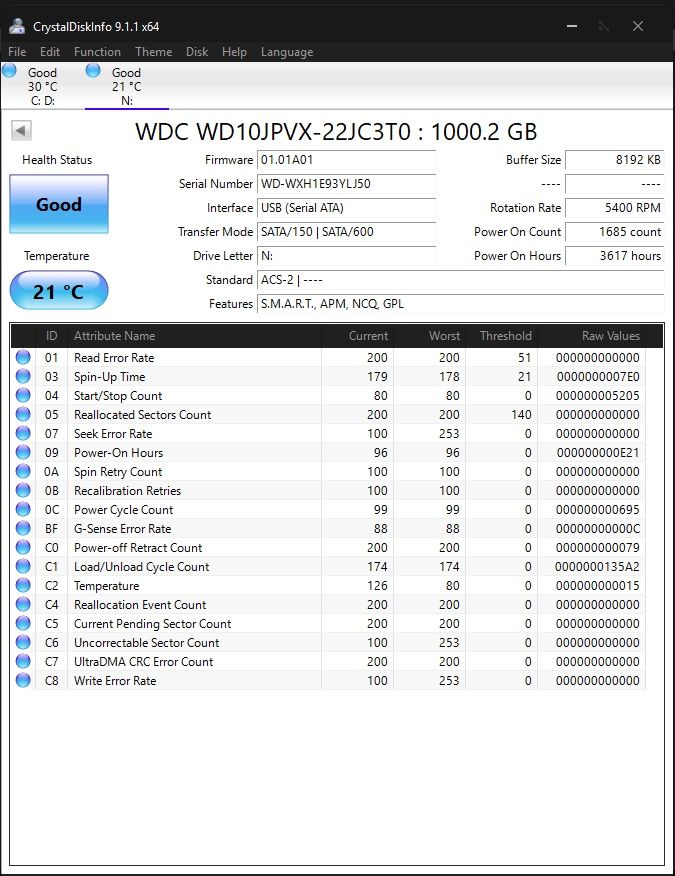This screenshot has width=675, height=876.
Task: Open the Function menu
Action: tap(97, 52)
